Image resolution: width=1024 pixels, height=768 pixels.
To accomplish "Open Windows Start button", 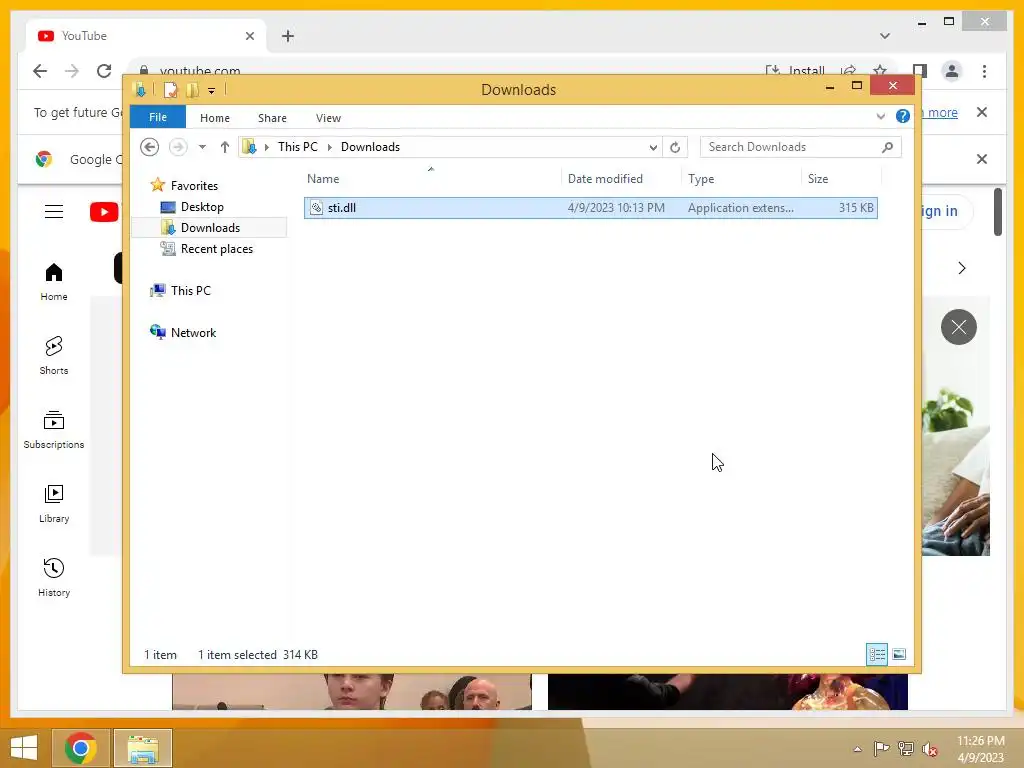I will coord(24,748).
